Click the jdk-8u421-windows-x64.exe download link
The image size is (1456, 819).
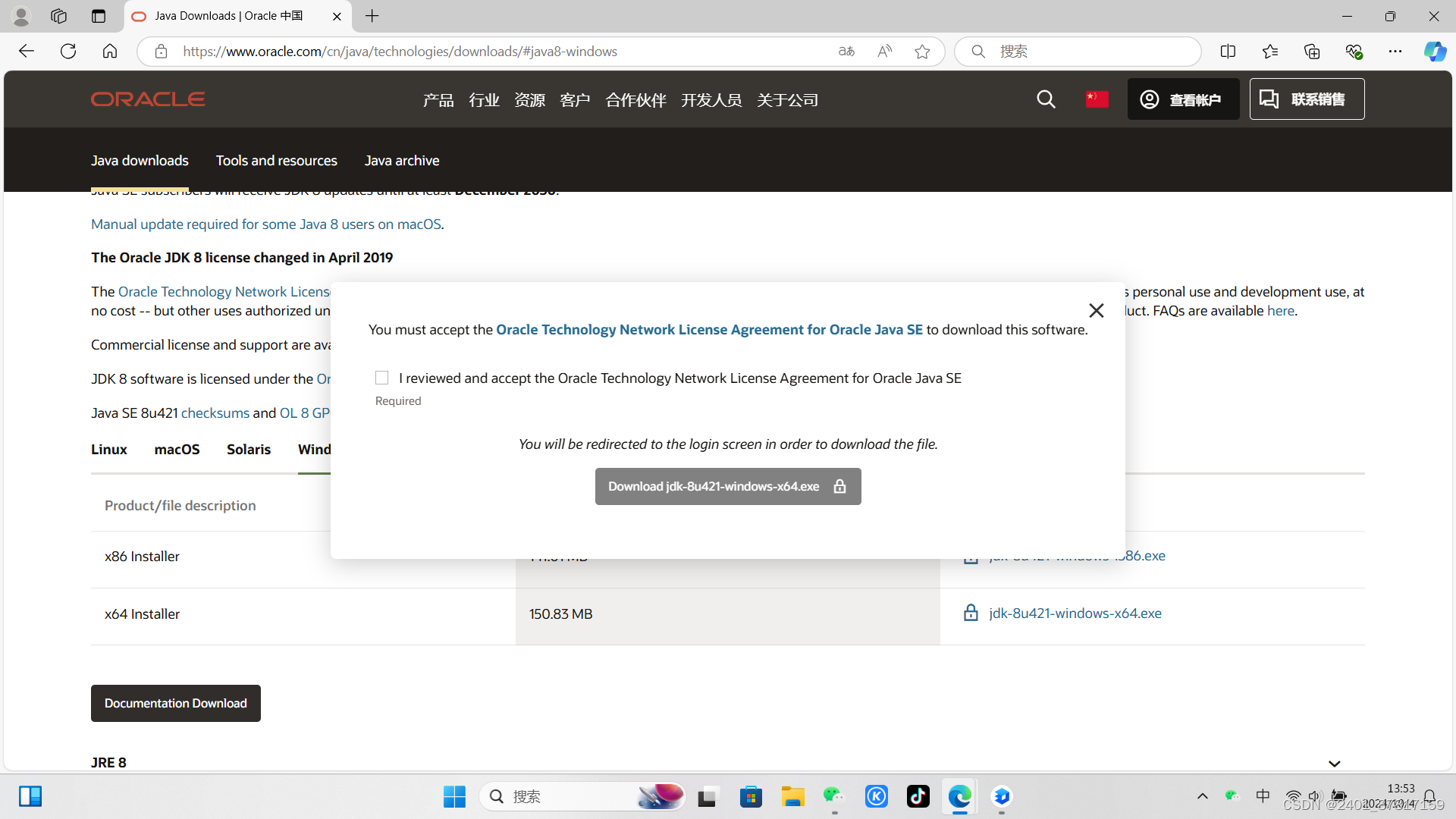point(1075,613)
